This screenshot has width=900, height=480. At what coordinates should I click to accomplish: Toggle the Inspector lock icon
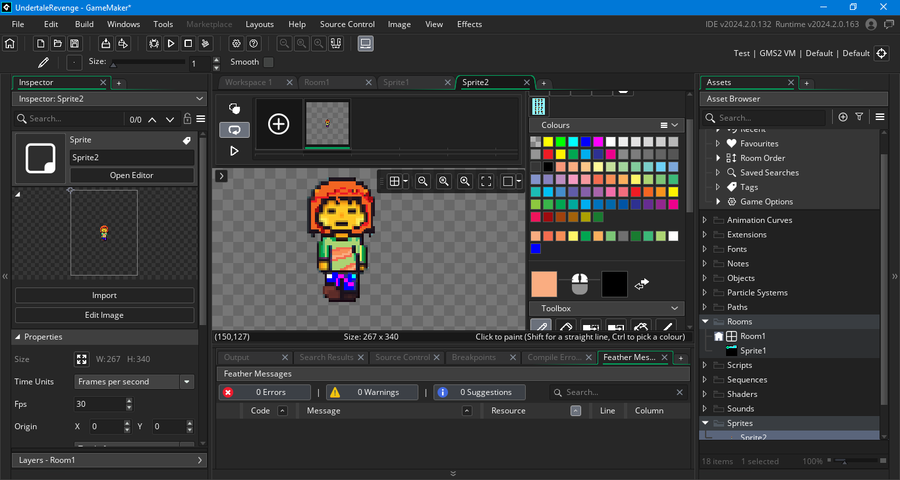pyautogui.click(x=187, y=119)
